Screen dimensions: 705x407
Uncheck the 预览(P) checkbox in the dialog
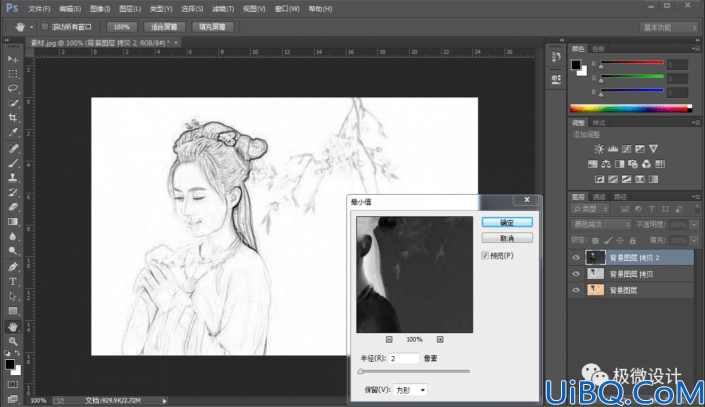pos(485,255)
